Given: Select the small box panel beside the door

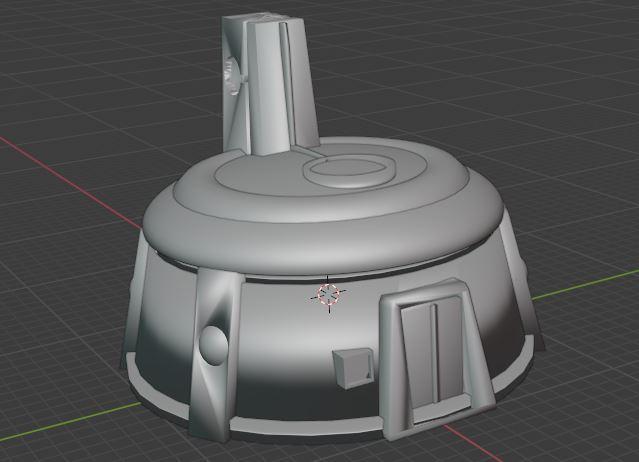Looking at the screenshot, I should 353,367.
